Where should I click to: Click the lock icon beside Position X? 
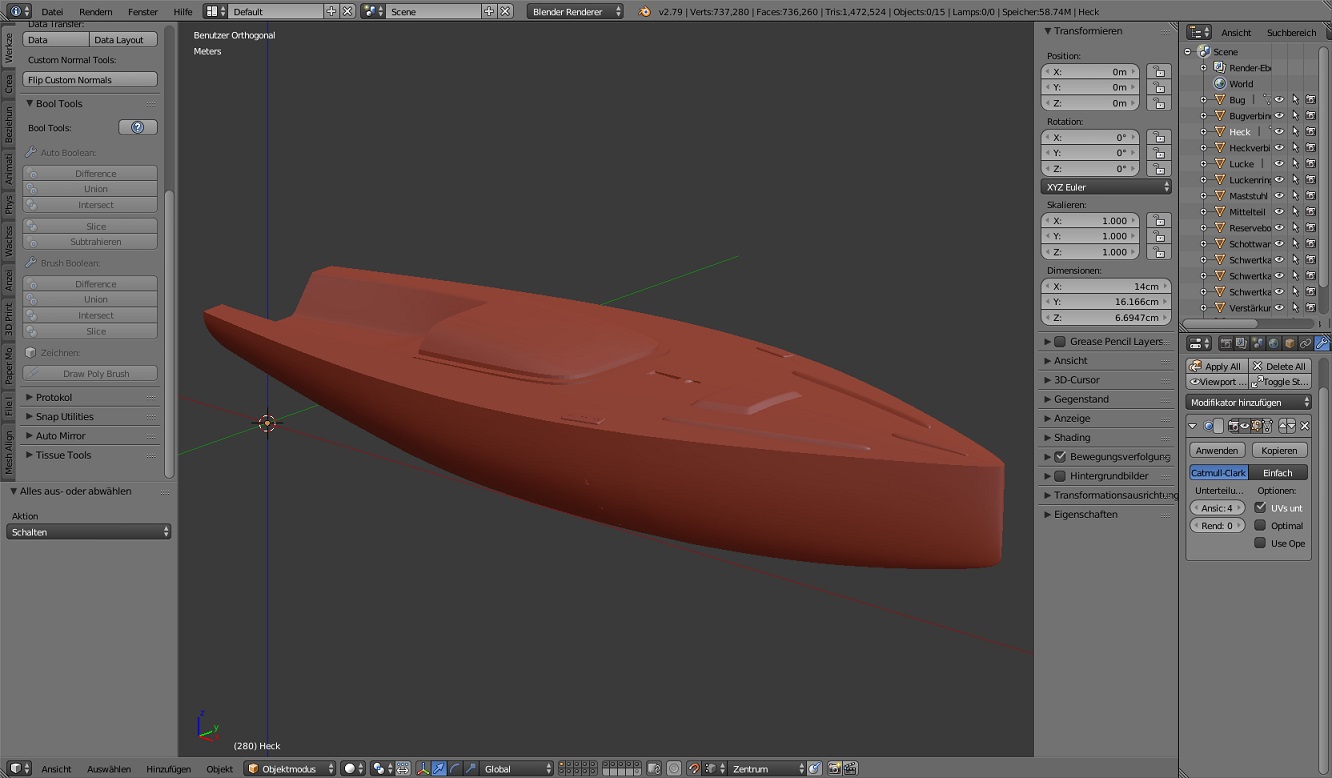[x=1158, y=72]
